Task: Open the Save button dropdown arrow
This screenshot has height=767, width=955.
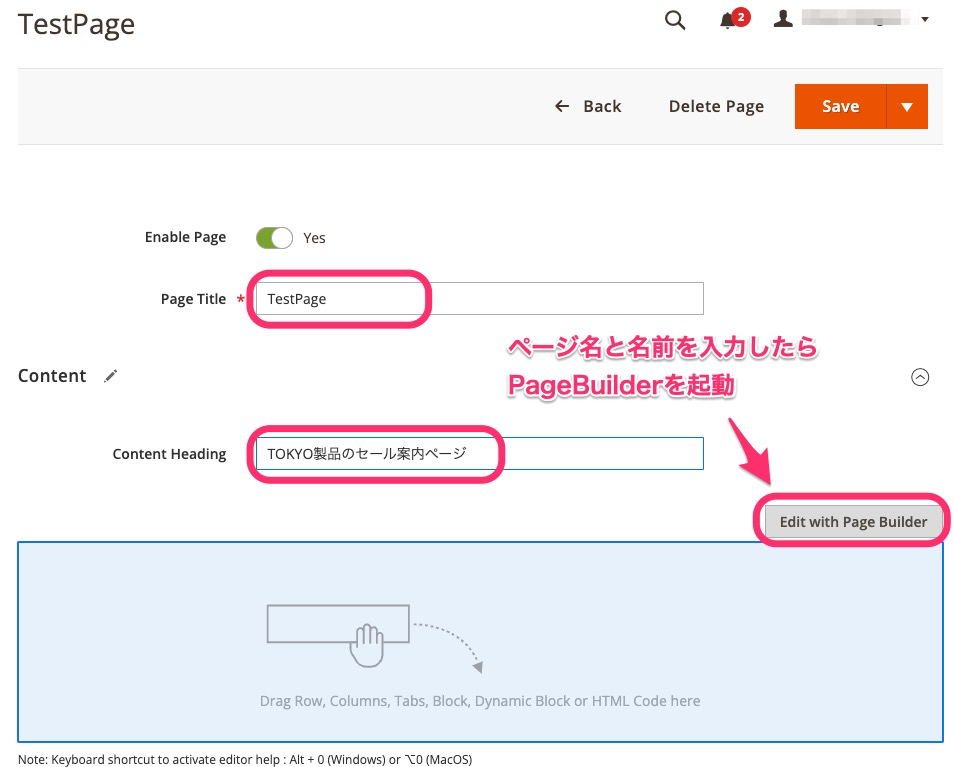Action: pos(908,106)
